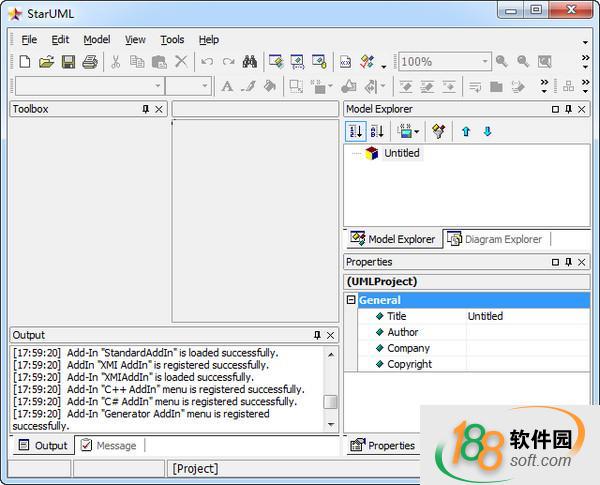Open a project using the folder icon
600x485 pixels.
[x=46, y=62]
